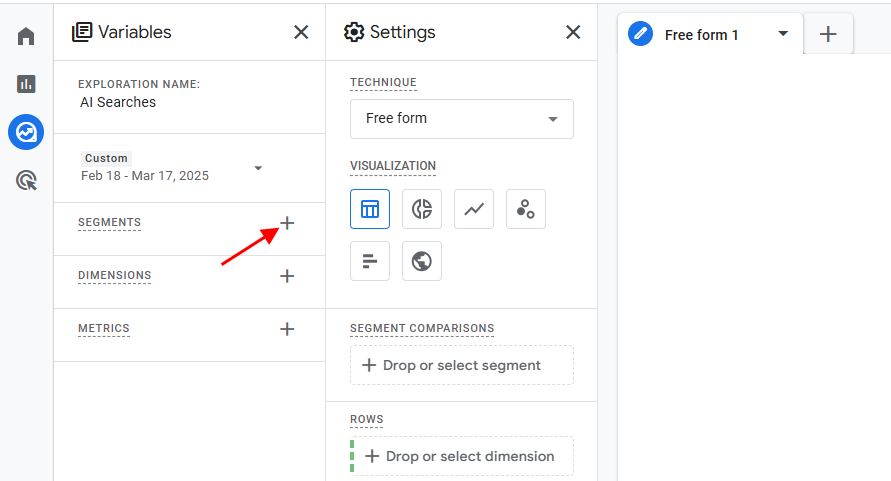Open Advertising section icon
Viewport: 891px width, 481px height.
pyautogui.click(x=26, y=181)
